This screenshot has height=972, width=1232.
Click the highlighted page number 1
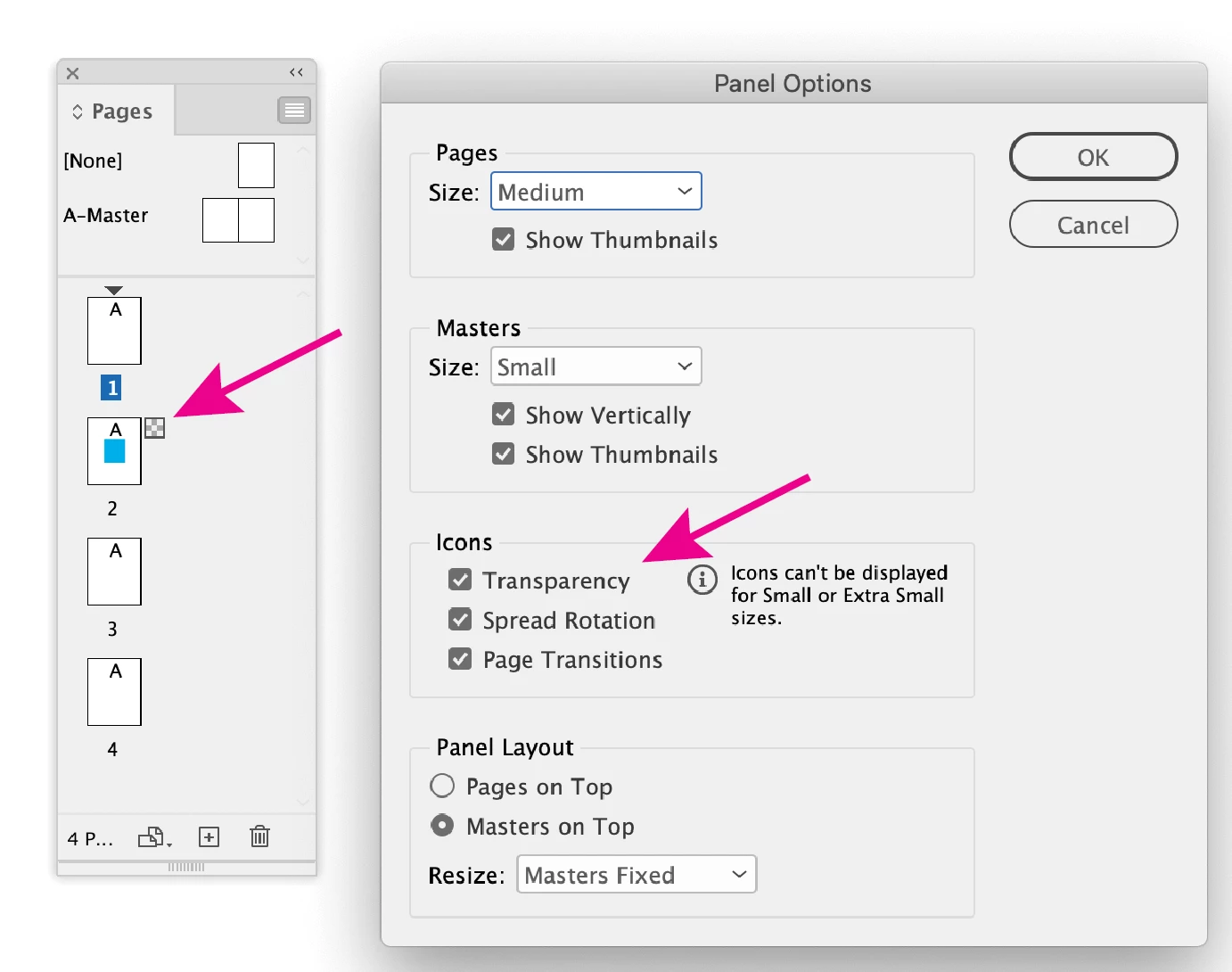[111, 388]
